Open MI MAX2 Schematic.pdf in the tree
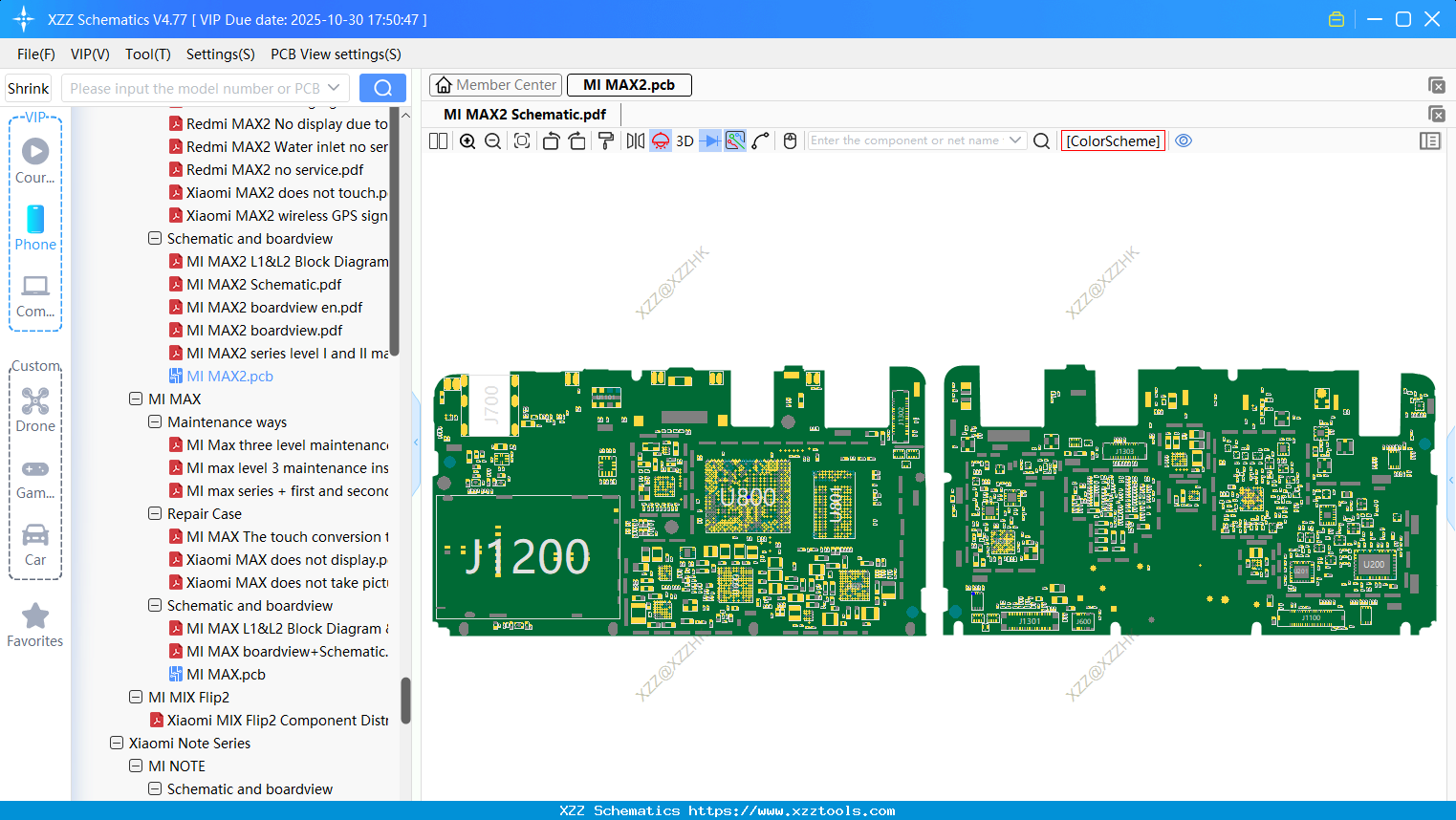 click(264, 285)
